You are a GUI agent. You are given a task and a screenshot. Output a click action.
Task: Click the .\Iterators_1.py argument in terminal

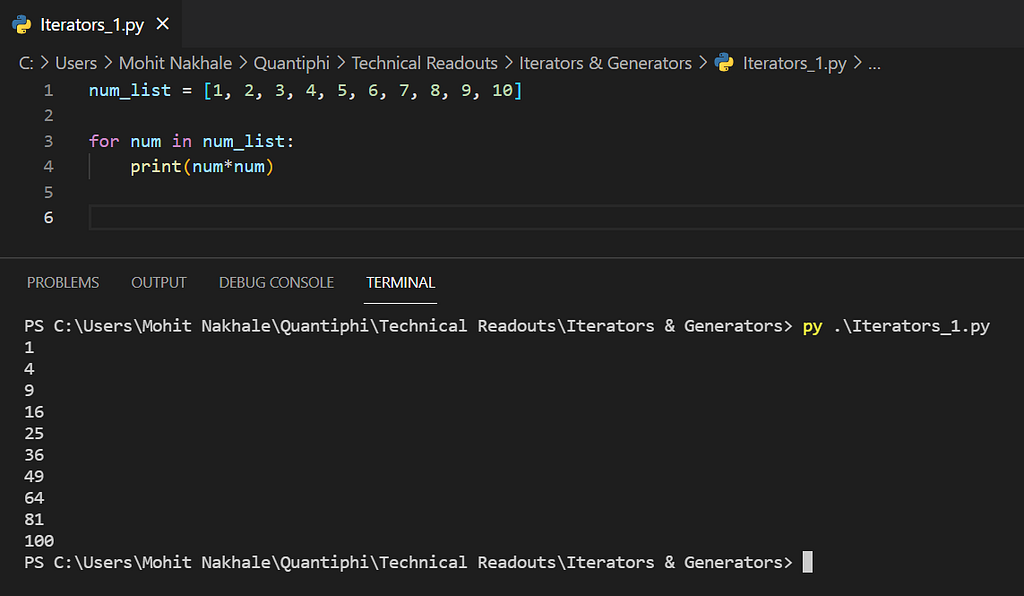[912, 326]
